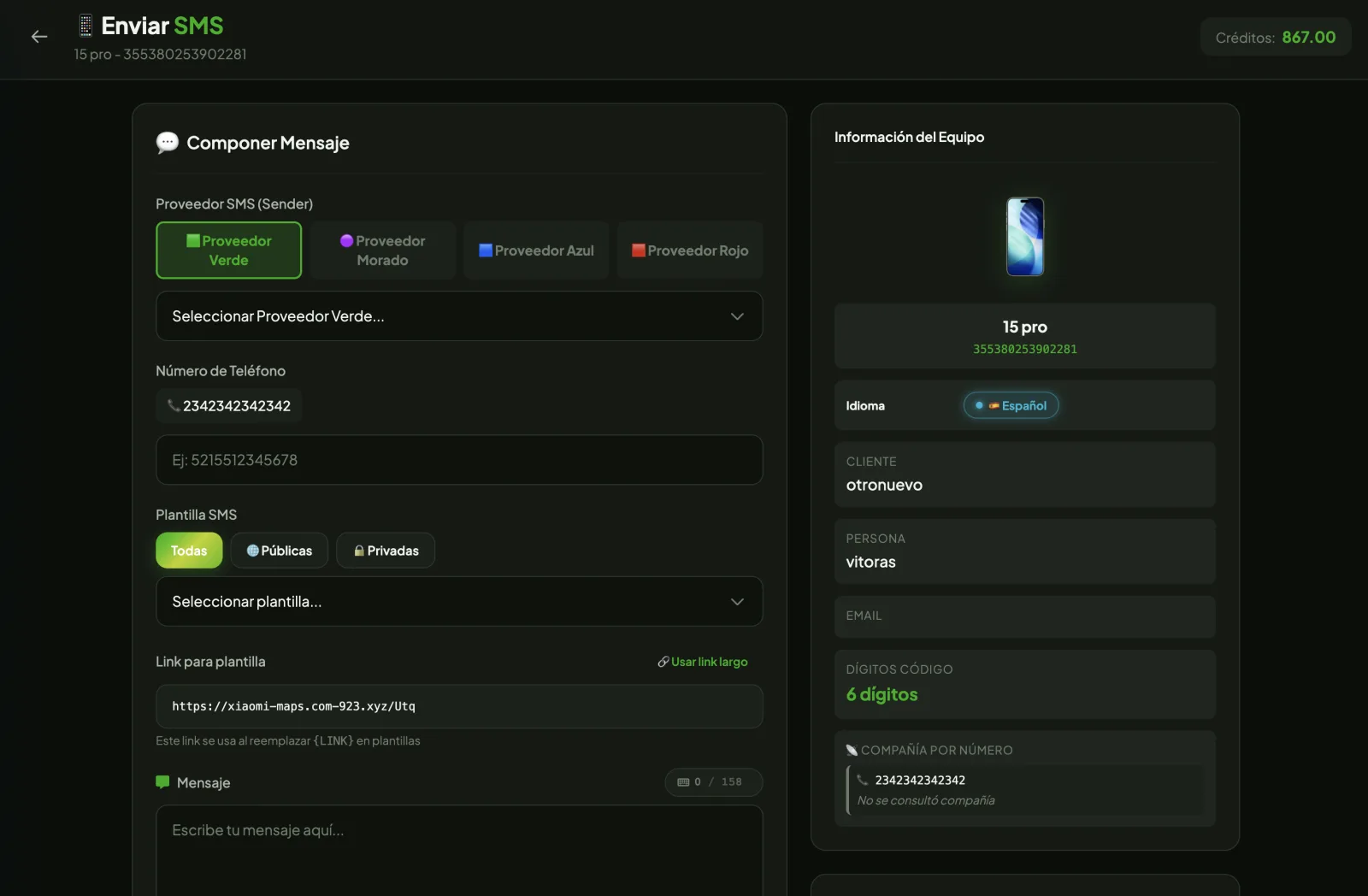1368x896 pixels.
Task: Go back using the left arrow
Action: 39,36
